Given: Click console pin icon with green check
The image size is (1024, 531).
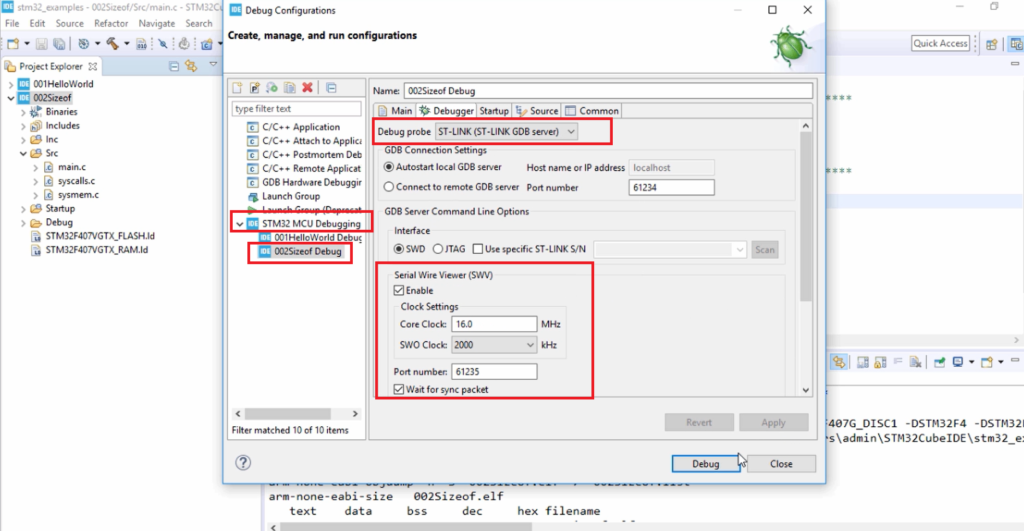Looking at the screenshot, I should [939, 362].
